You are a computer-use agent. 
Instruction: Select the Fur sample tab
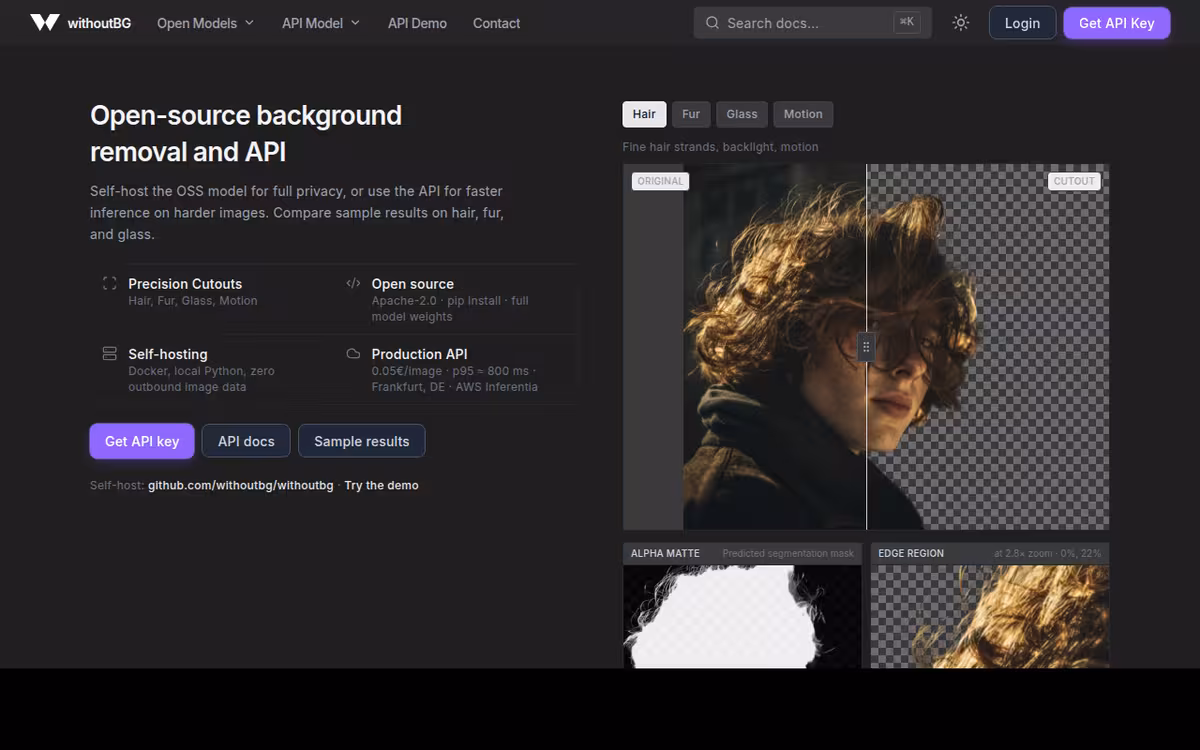[691, 114]
